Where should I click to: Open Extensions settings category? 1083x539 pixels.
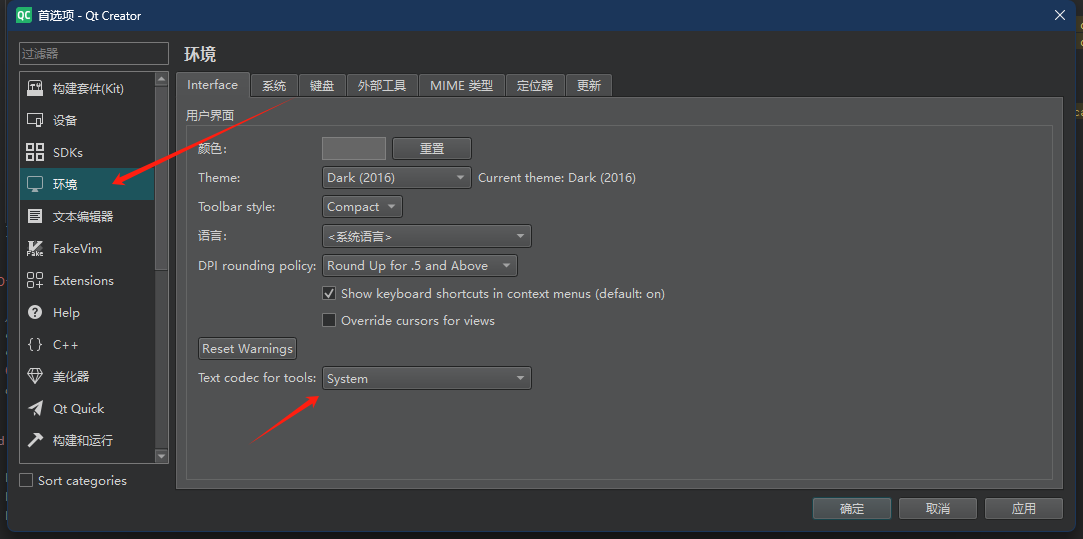tap(87, 281)
